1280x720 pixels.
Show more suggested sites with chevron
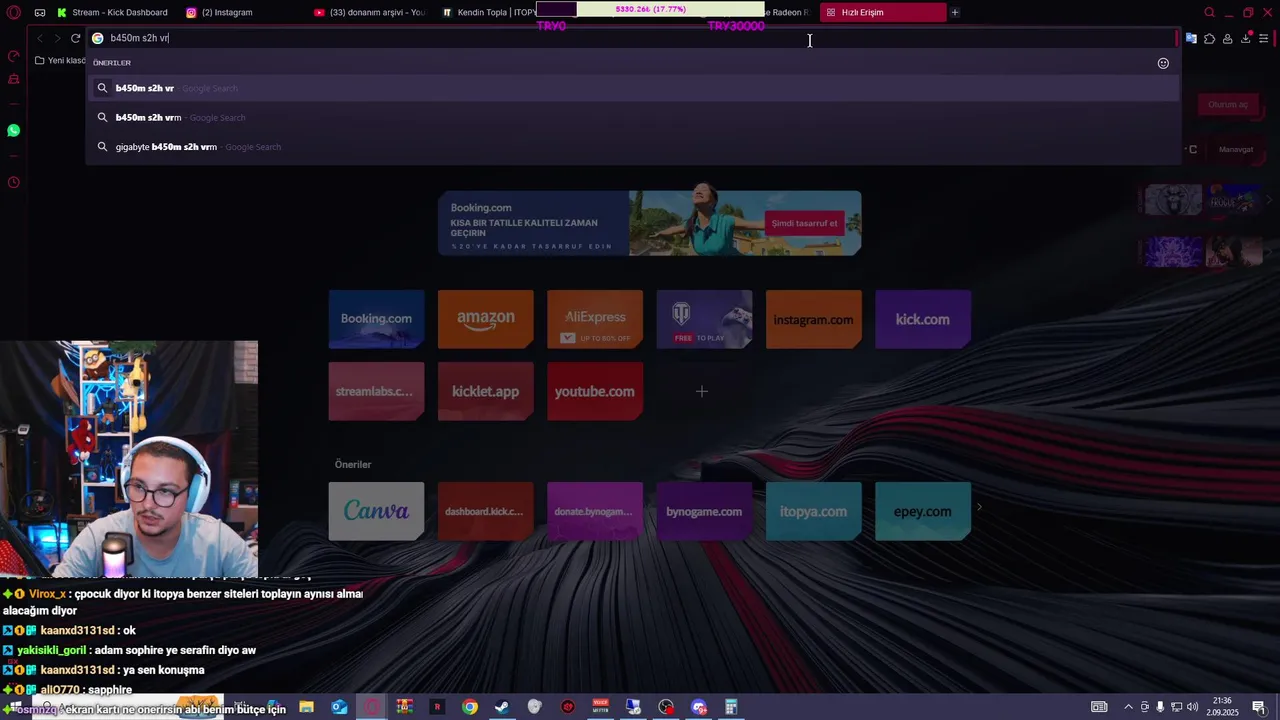979,508
